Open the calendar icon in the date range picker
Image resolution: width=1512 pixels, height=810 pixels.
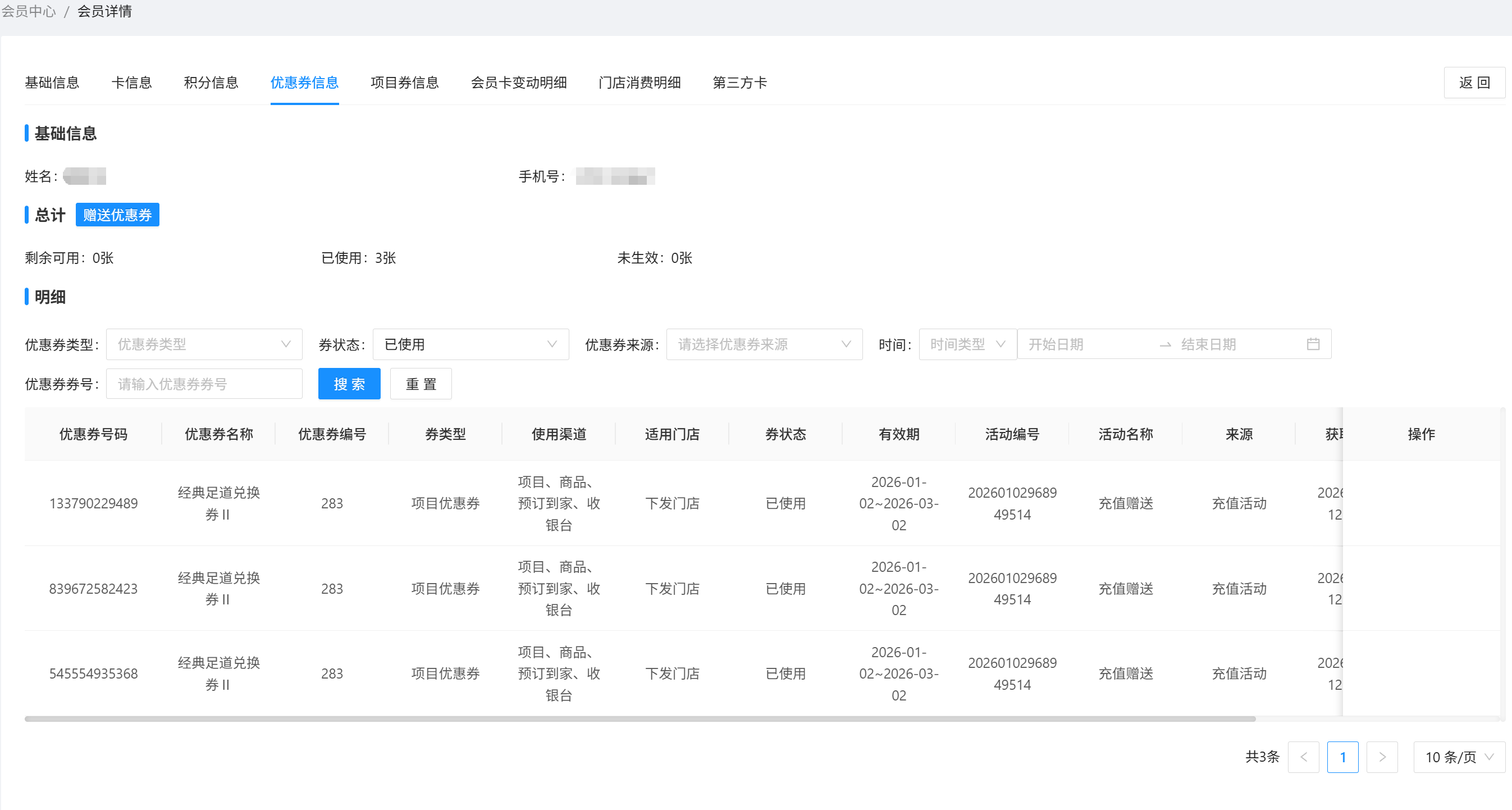pos(1314,344)
